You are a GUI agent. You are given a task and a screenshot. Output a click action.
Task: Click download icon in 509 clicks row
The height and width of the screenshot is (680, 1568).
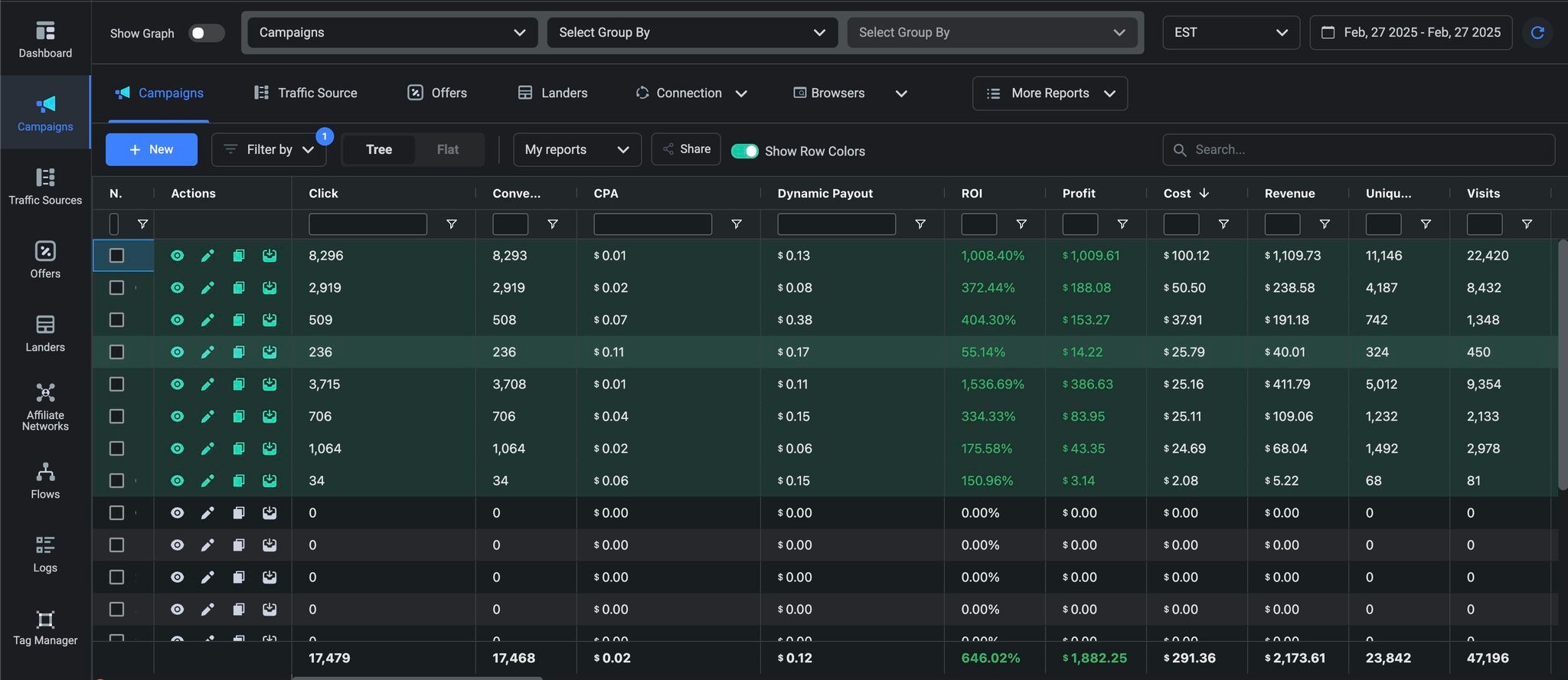(269, 320)
